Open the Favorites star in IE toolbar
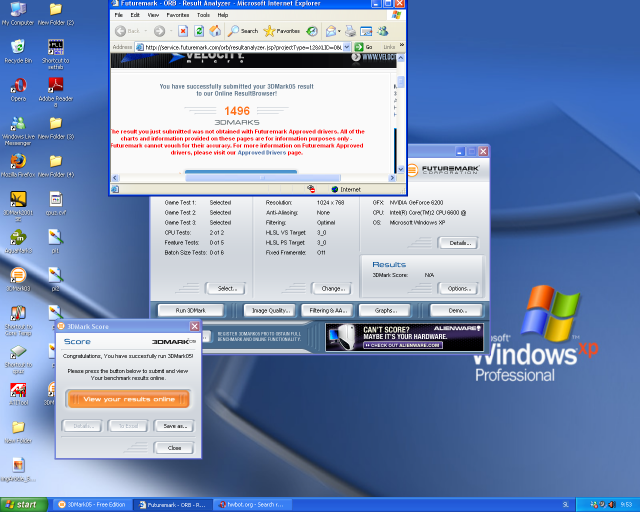Viewport: 640px width, 512px height. coord(282,31)
